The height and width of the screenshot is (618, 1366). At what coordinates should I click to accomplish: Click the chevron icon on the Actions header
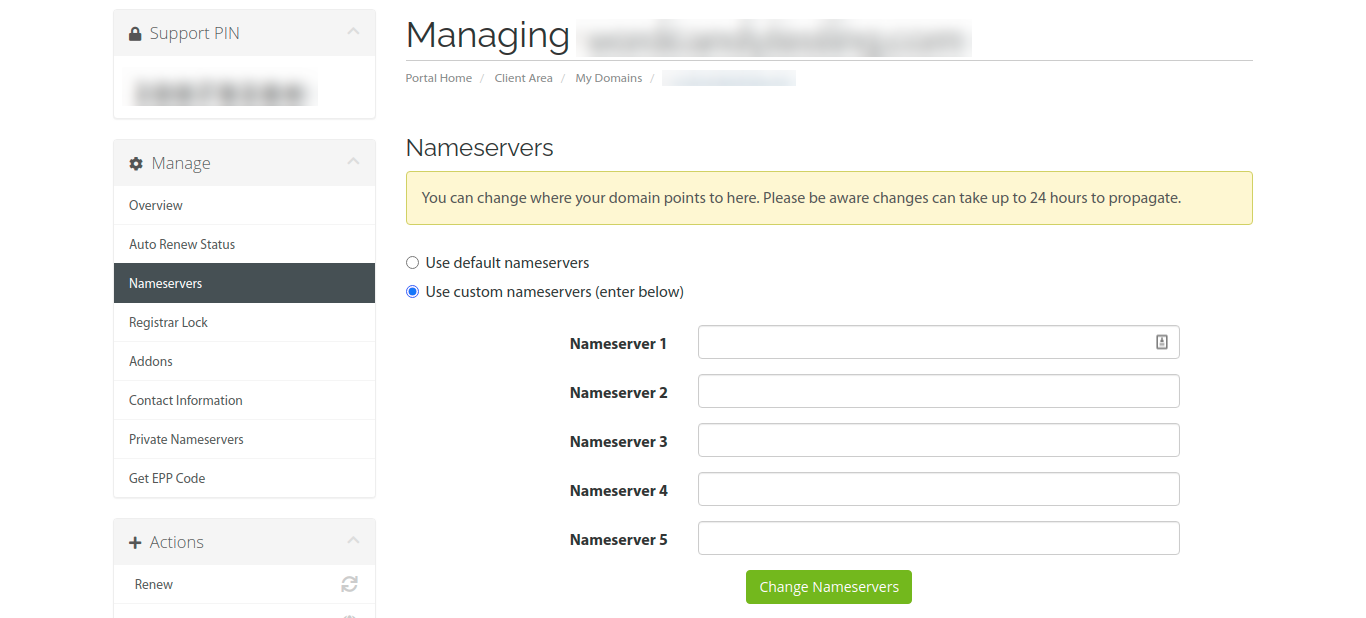coord(352,540)
